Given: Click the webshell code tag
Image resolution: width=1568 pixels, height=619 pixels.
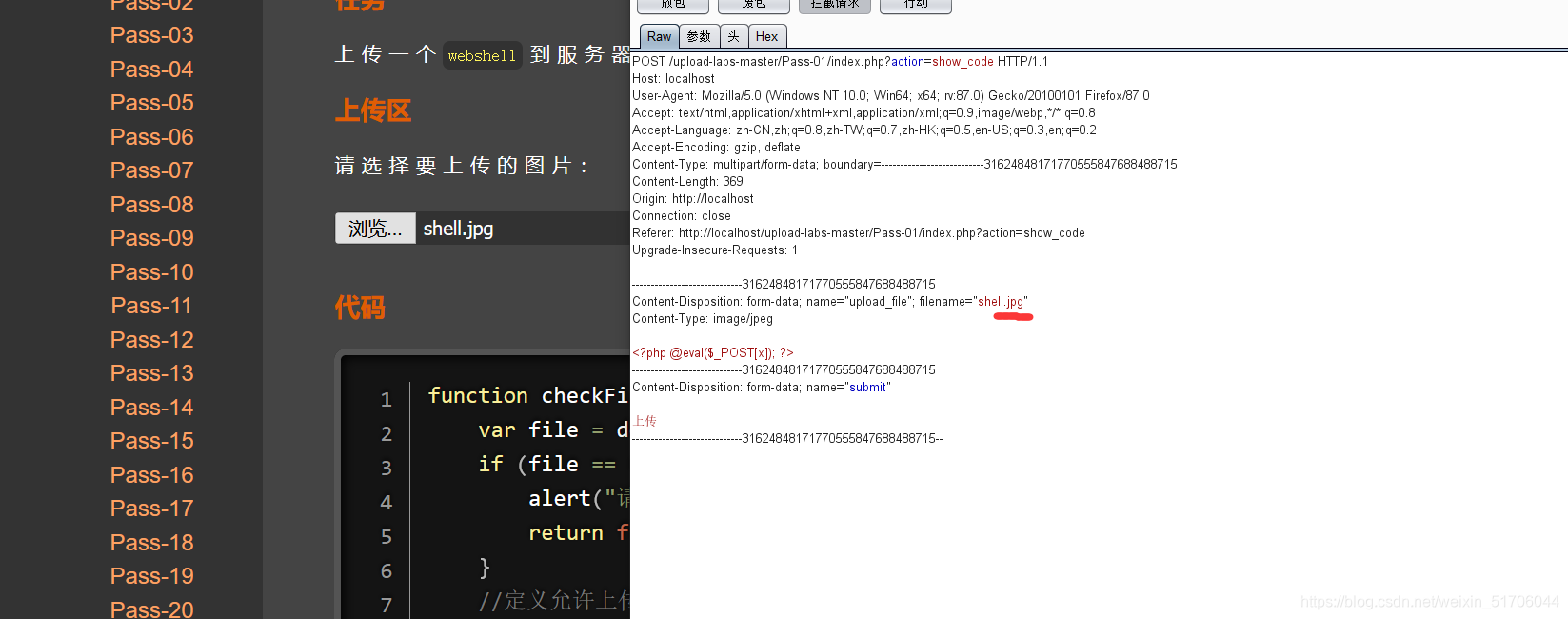Looking at the screenshot, I should (482, 55).
